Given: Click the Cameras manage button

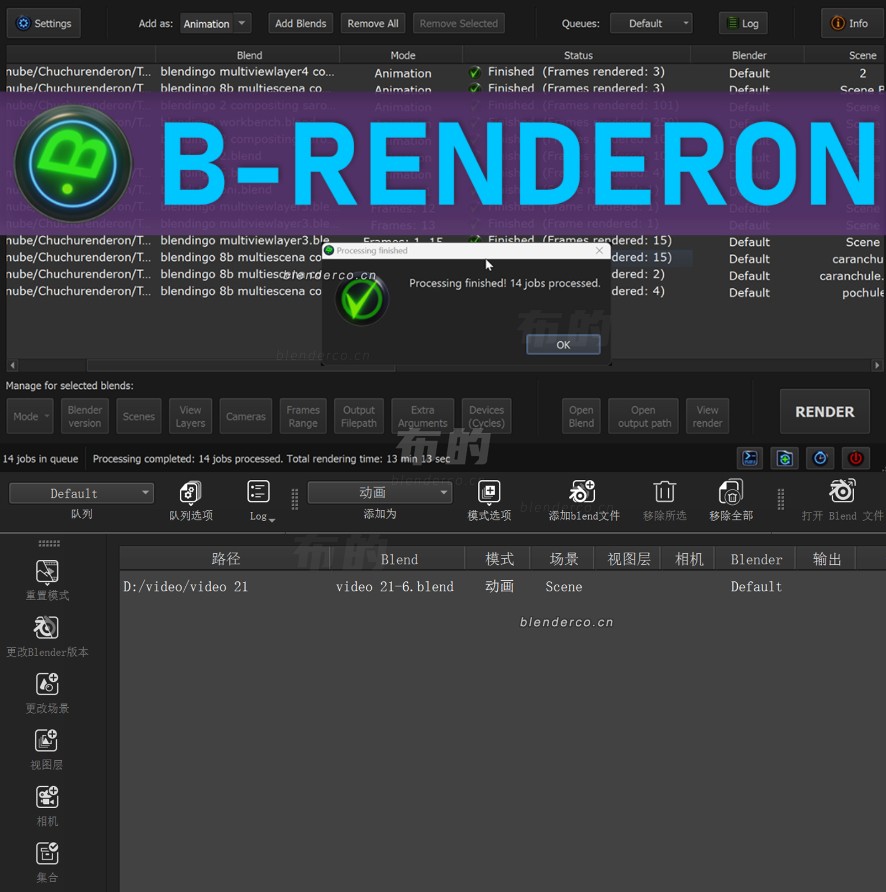Looking at the screenshot, I should [x=246, y=416].
